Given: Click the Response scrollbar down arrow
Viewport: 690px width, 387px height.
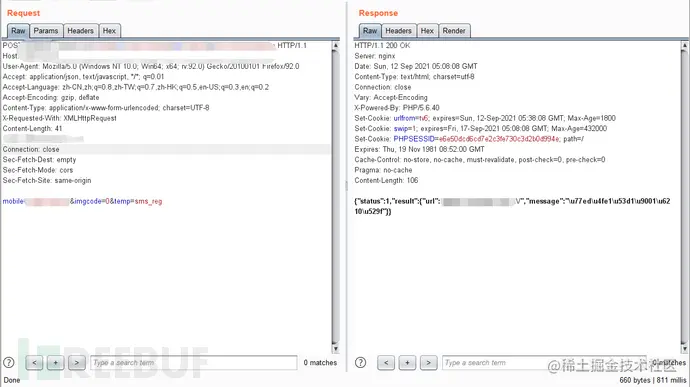Looking at the screenshot, I should 684,349.
